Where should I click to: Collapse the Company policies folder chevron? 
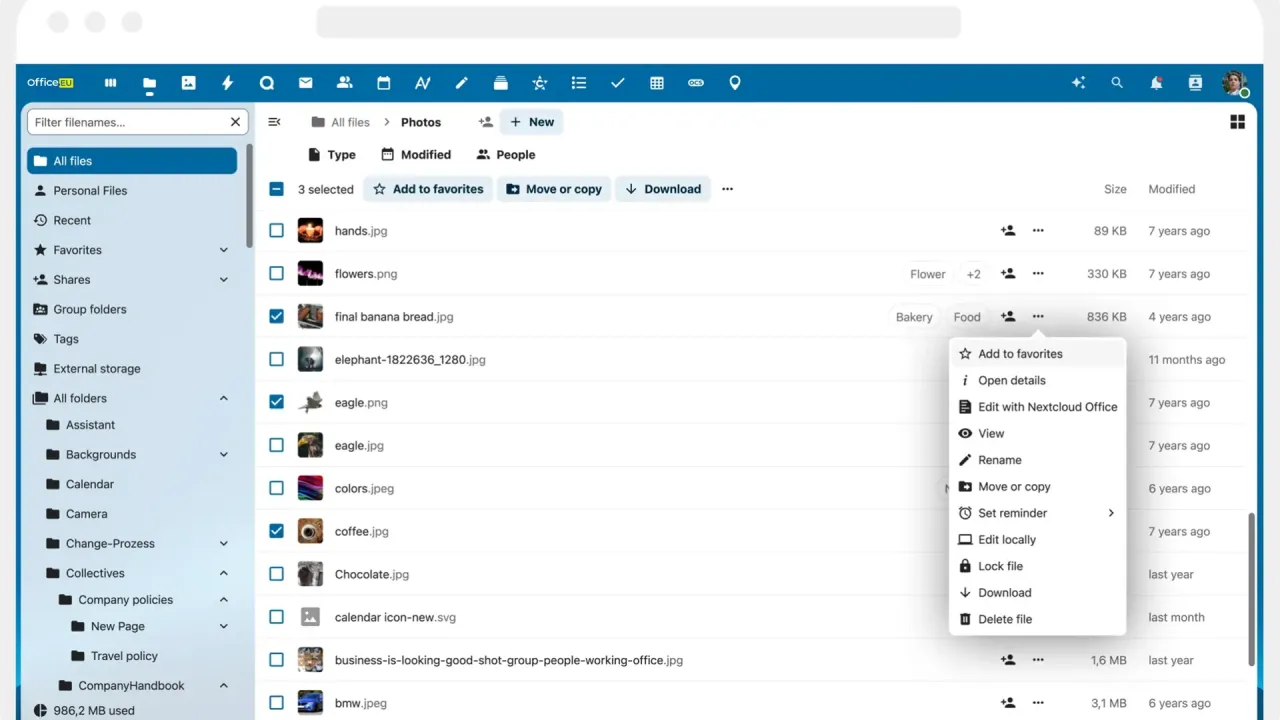(x=224, y=600)
